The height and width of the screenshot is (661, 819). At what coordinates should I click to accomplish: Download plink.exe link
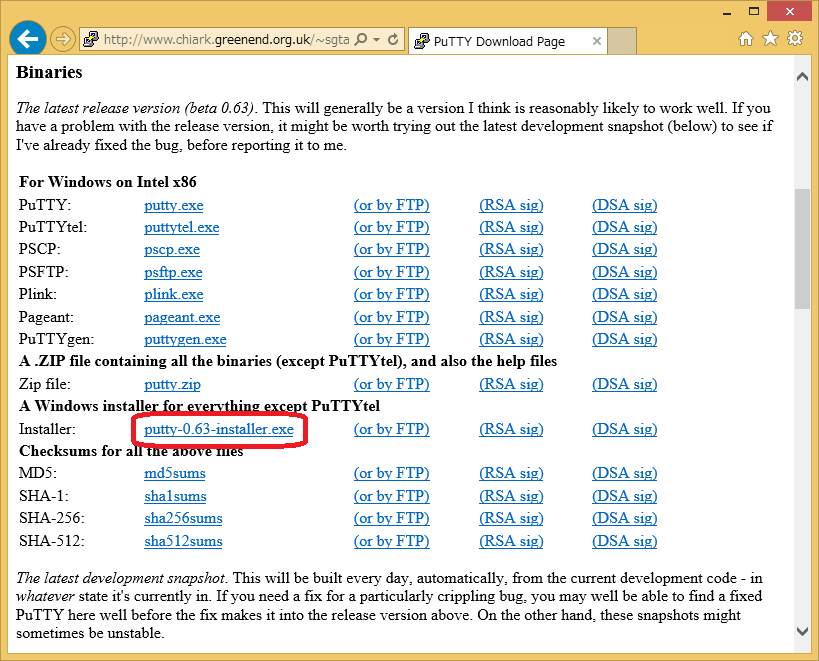click(x=173, y=294)
